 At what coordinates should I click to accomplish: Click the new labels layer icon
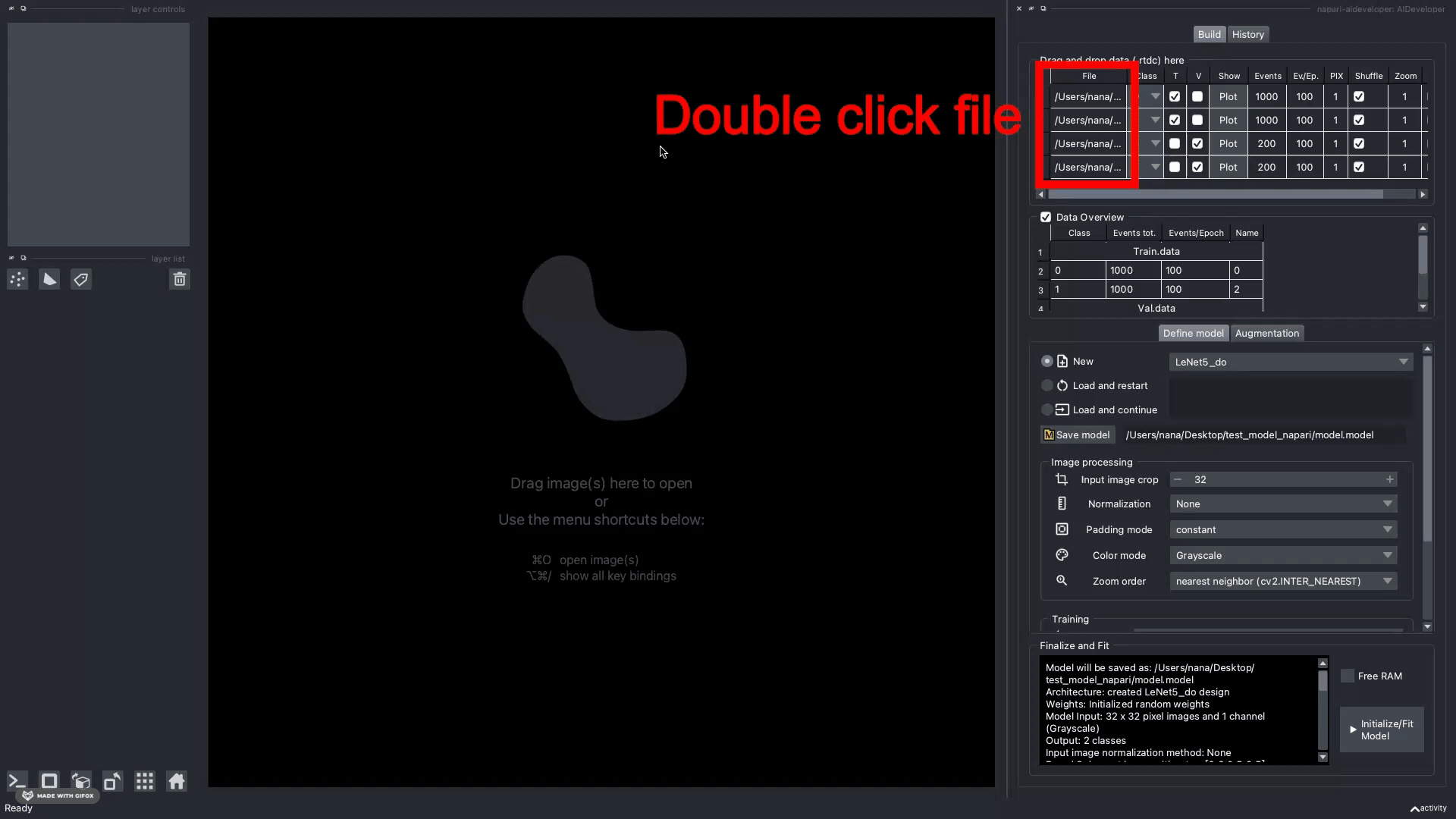coord(81,280)
